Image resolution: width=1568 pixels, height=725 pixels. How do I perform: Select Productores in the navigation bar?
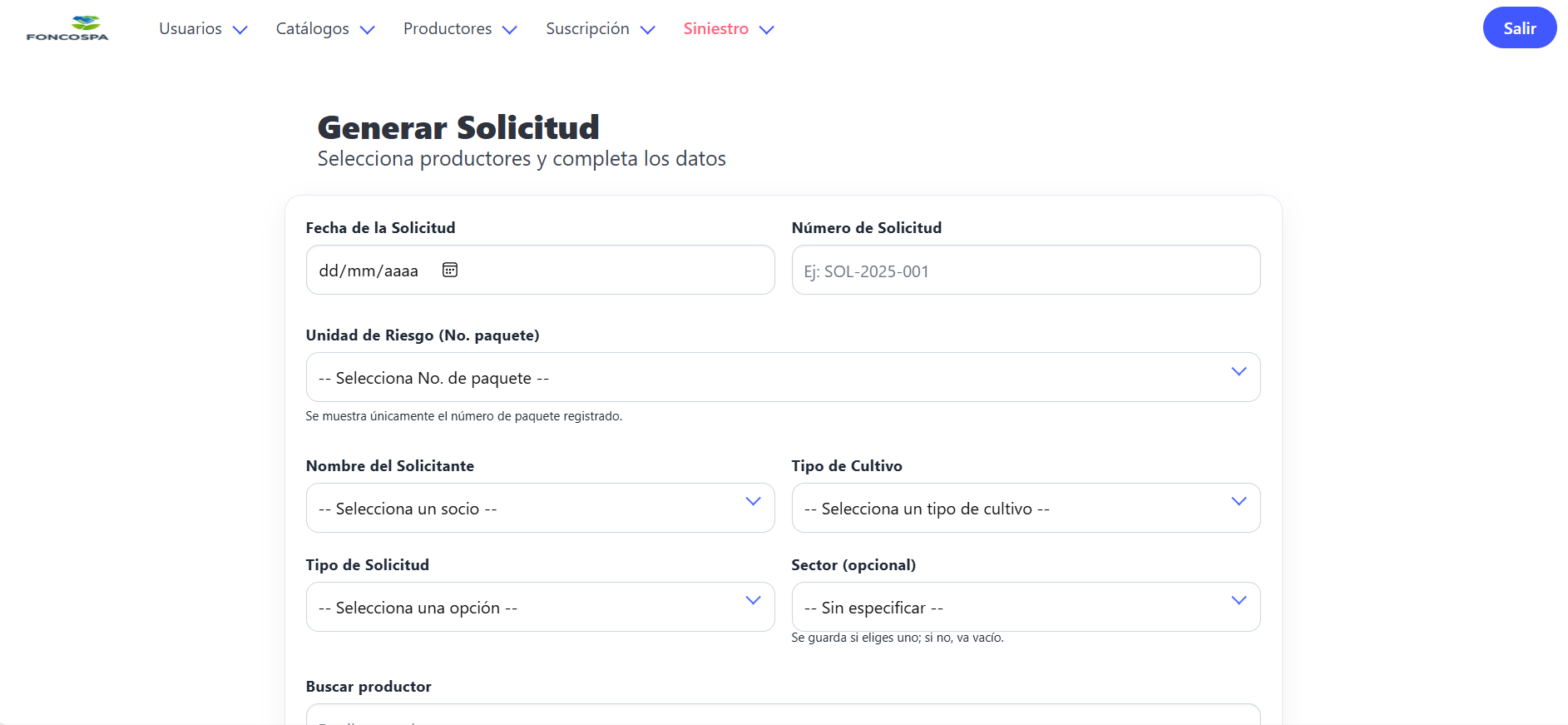pos(447,28)
